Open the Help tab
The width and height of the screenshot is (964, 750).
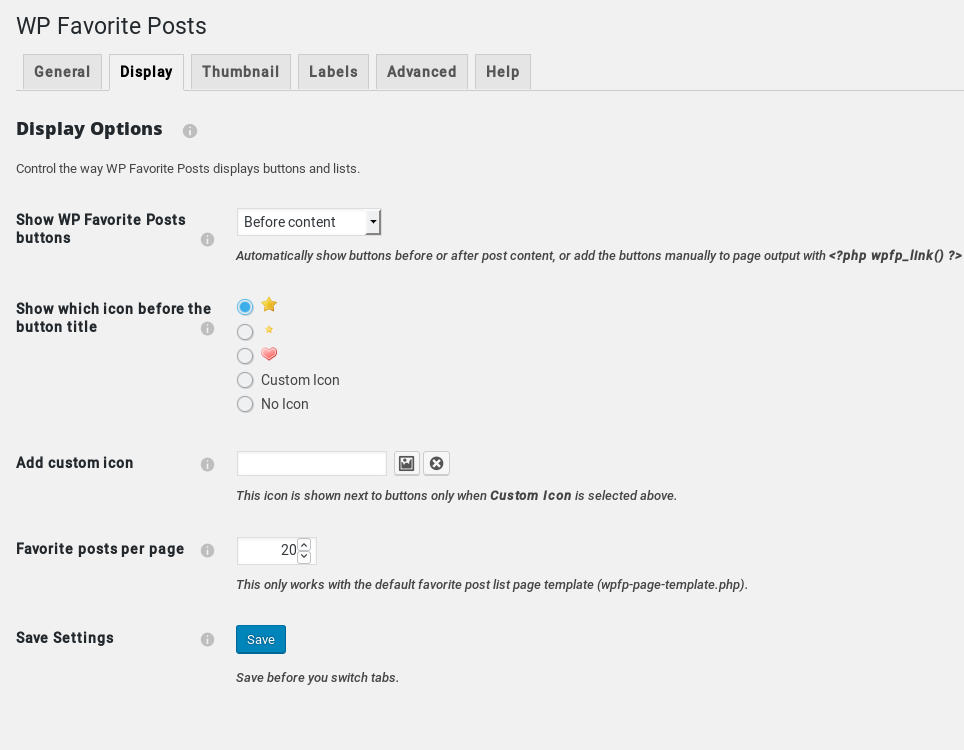tap(503, 72)
